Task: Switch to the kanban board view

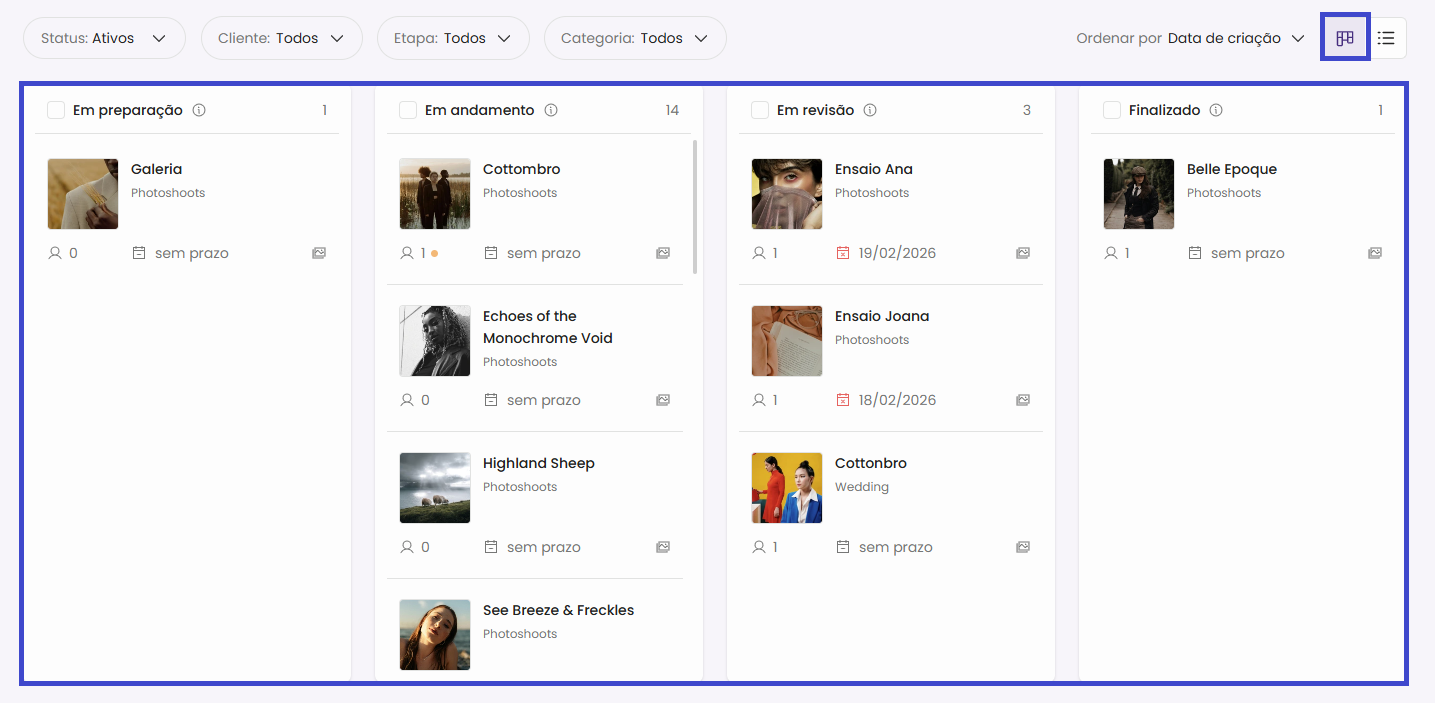Action: click(1345, 38)
